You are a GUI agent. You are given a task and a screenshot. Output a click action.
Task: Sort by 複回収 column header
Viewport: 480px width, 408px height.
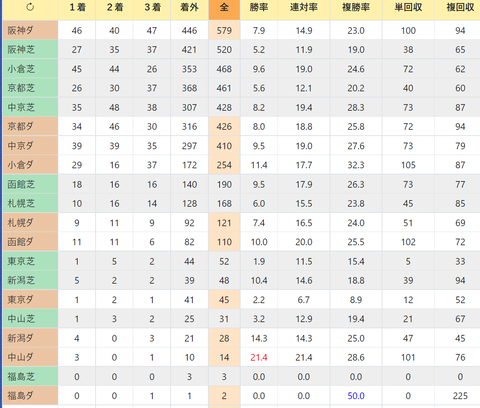pos(460,8)
